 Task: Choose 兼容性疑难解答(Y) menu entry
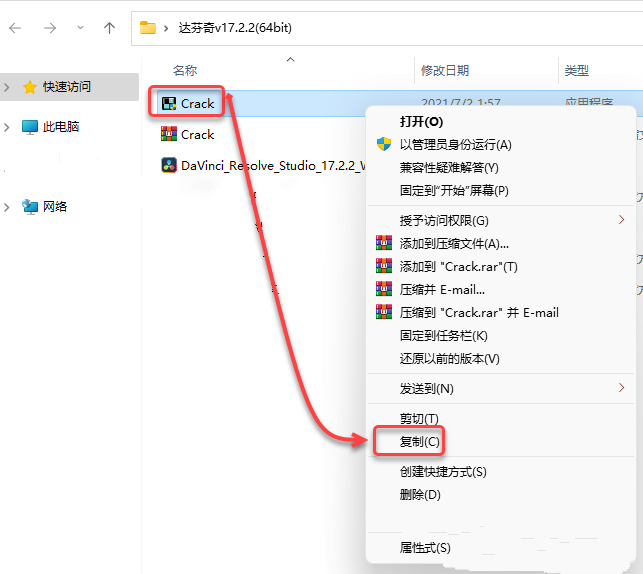tap(449, 168)
